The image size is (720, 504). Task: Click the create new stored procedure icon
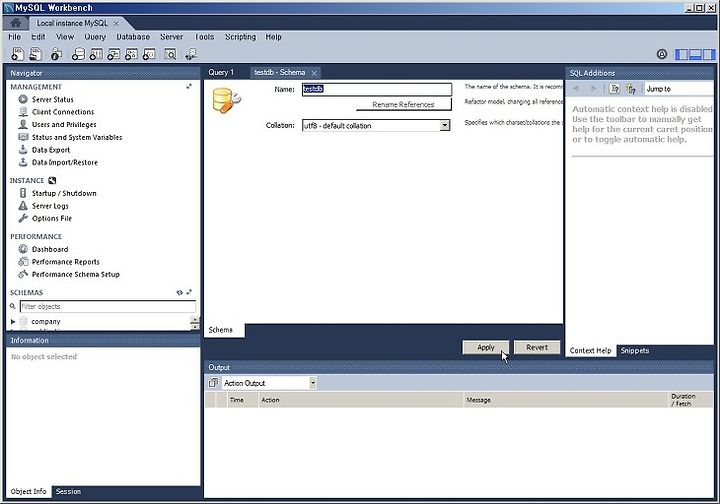[131, 54]
